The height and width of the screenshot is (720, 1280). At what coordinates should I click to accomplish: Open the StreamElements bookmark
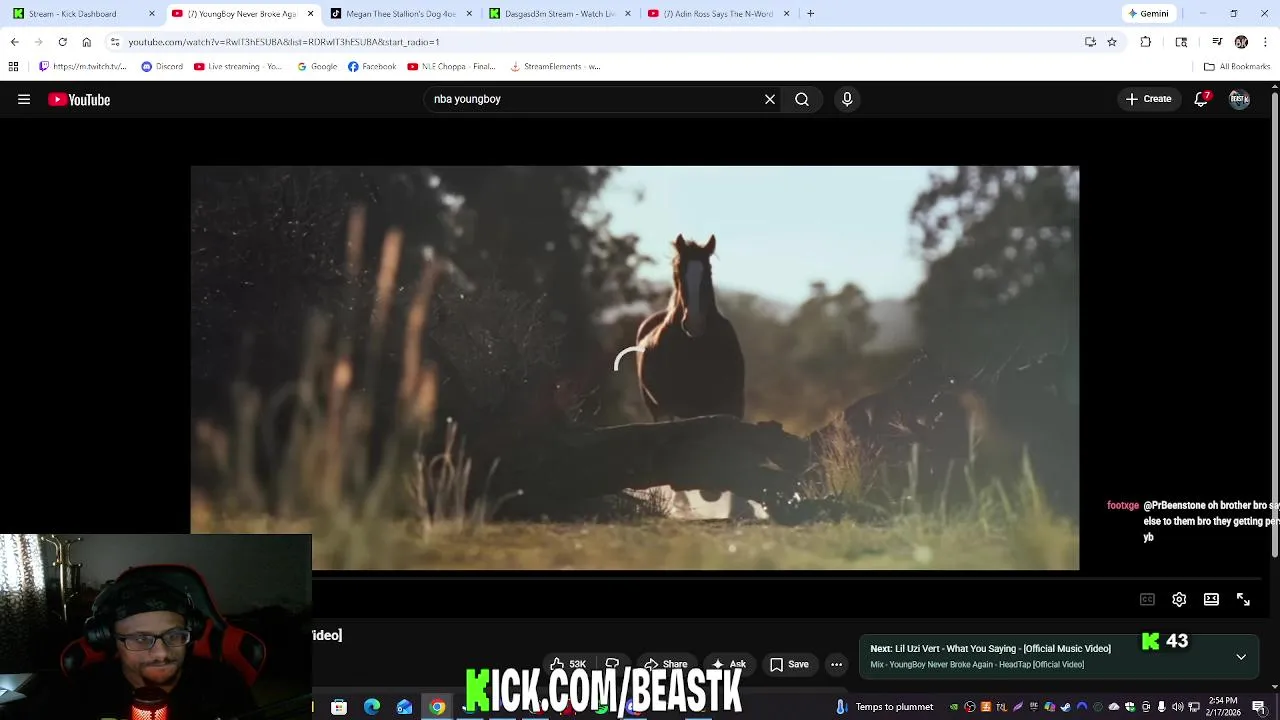pyautogui.click(x=555, y=66)
